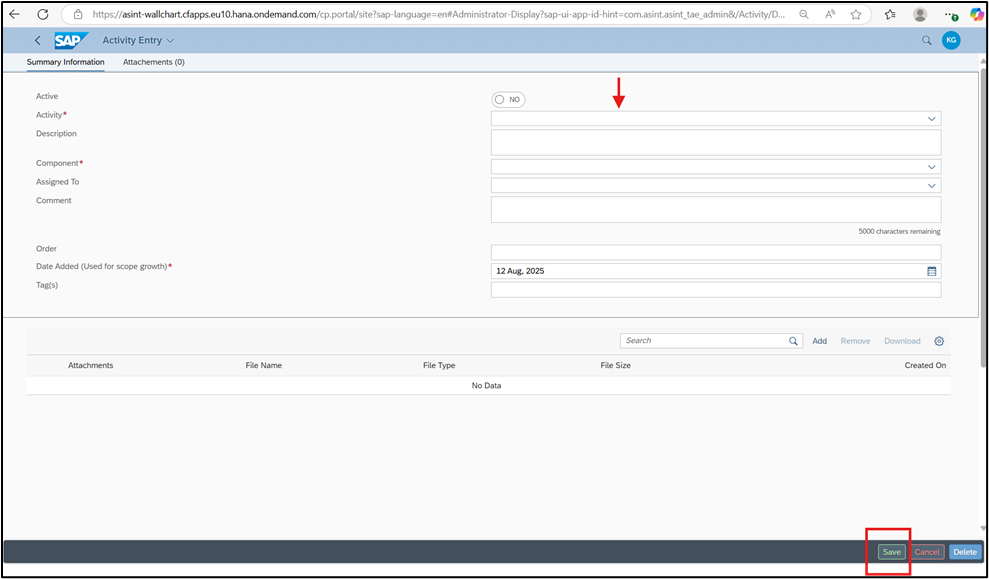Focus the Description text area
Image resolution: width=989 pixels, height=579 pixels.
pyautogui.click(x=716, y=143)
